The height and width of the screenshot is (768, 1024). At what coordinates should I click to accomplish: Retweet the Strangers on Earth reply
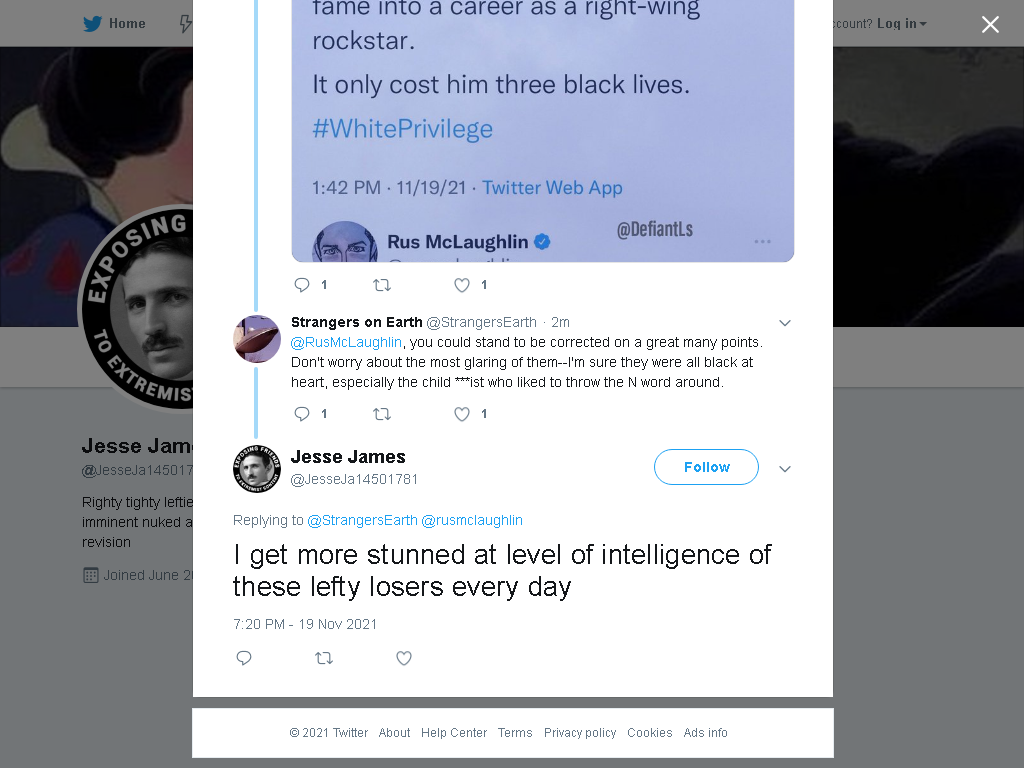click(x=381, y=414)
